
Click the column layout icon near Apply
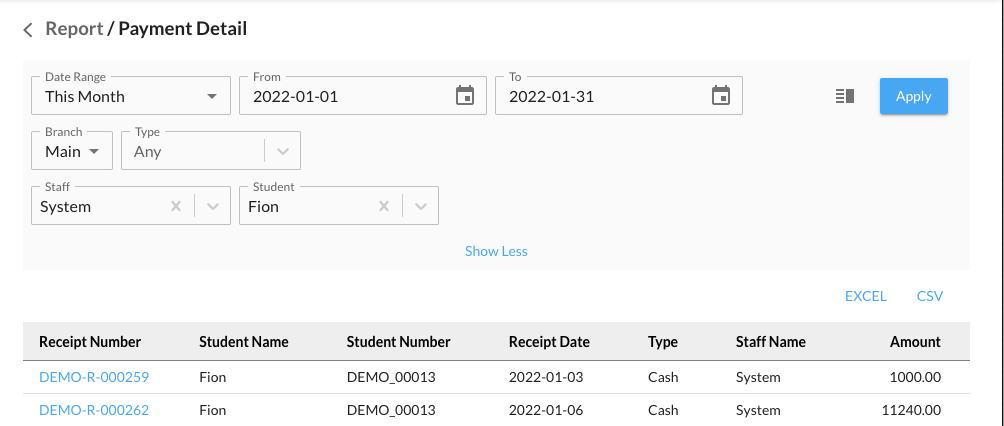(x=845, y=96)
